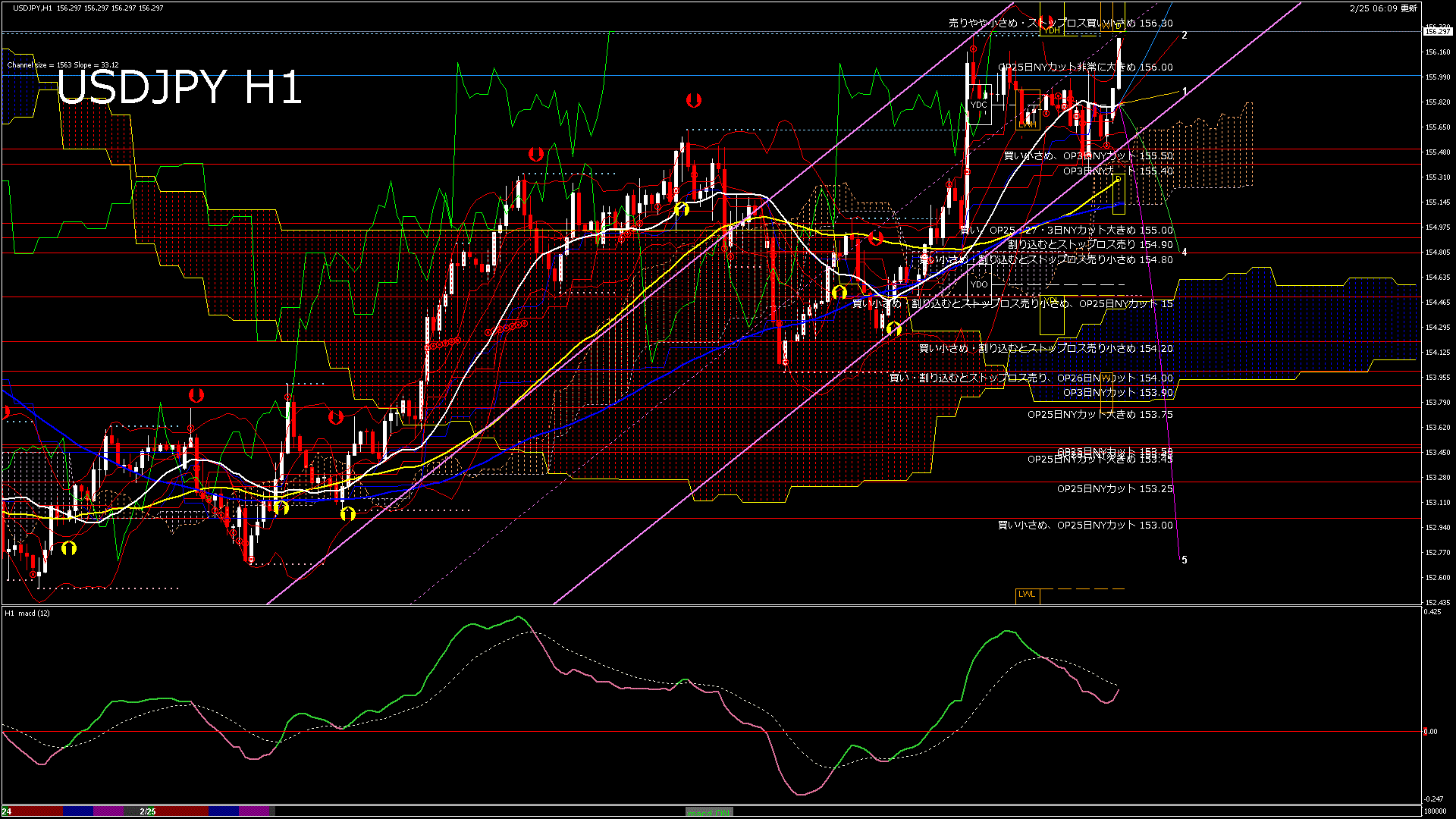1456x819 pixels.
Task: Select the orange LWL label box
Action: pos(1027,595)
